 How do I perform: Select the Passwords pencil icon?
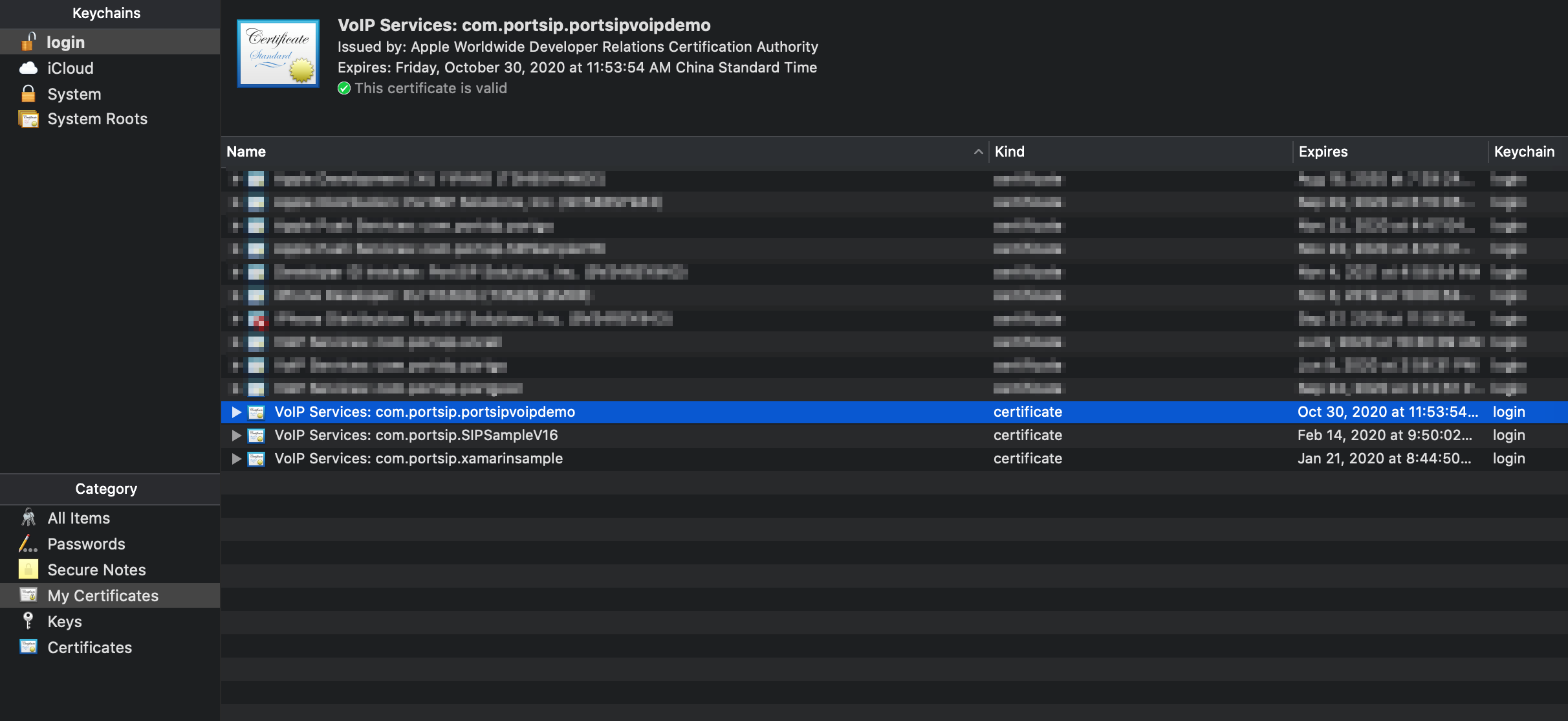coord(28,544)
